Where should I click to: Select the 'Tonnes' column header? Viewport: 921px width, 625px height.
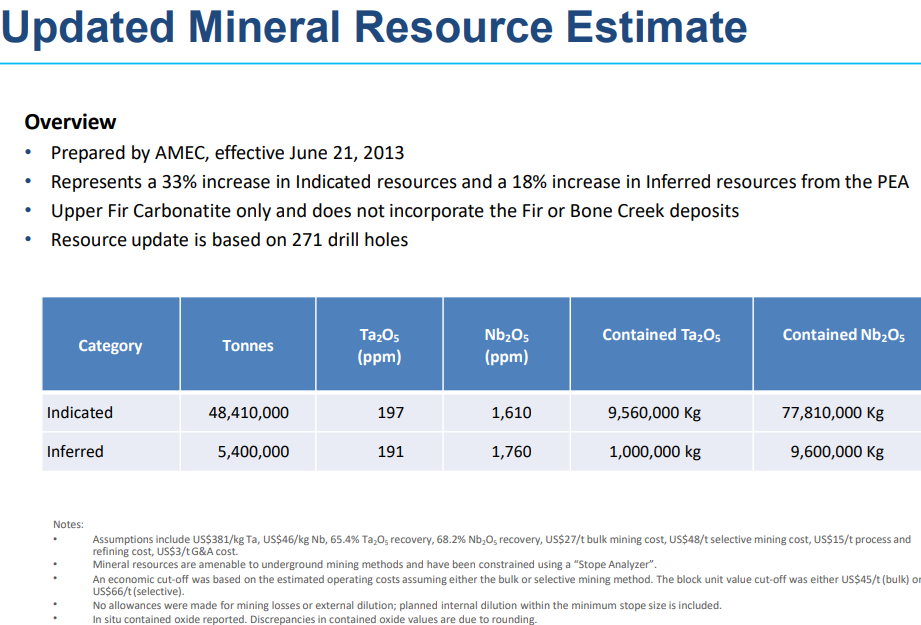248,346
